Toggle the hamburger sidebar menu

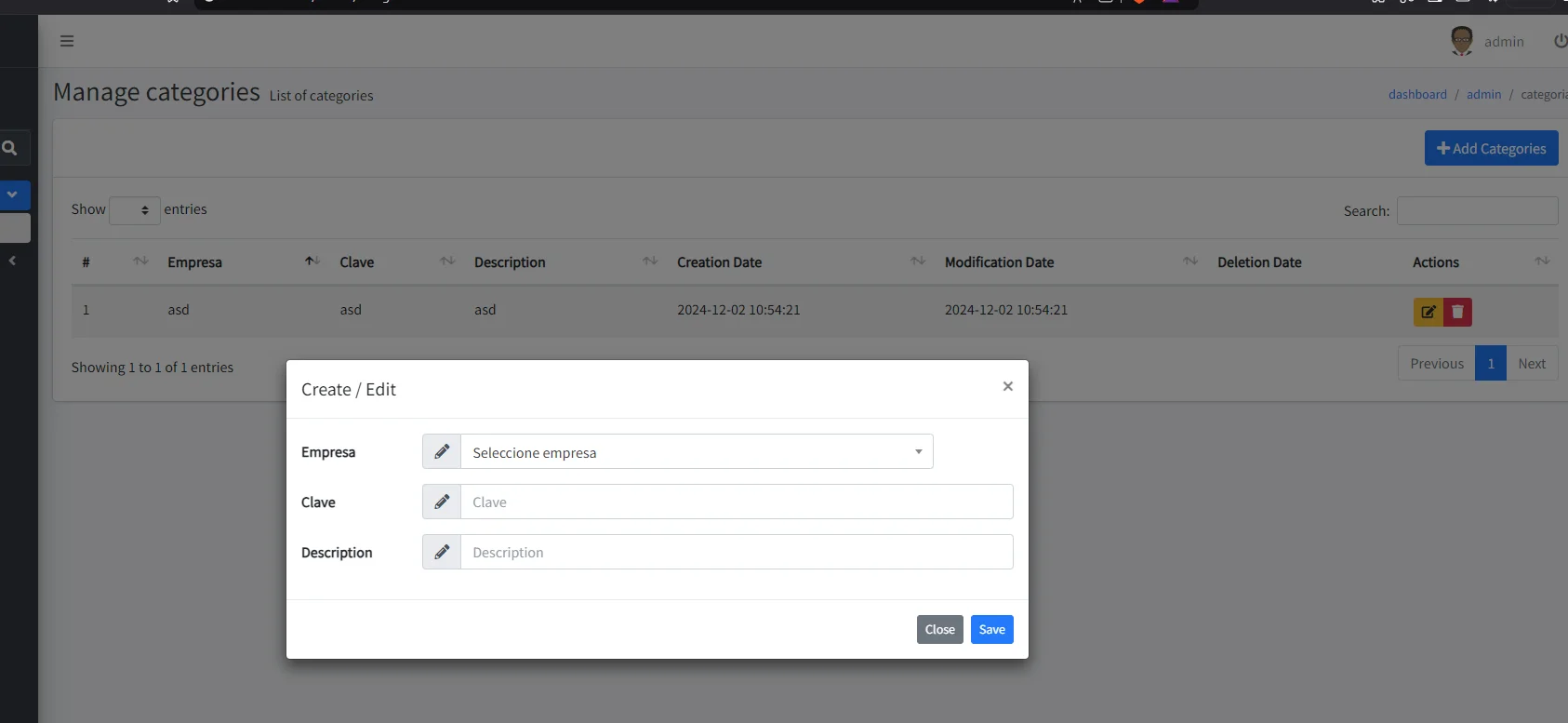pos(67,41)
